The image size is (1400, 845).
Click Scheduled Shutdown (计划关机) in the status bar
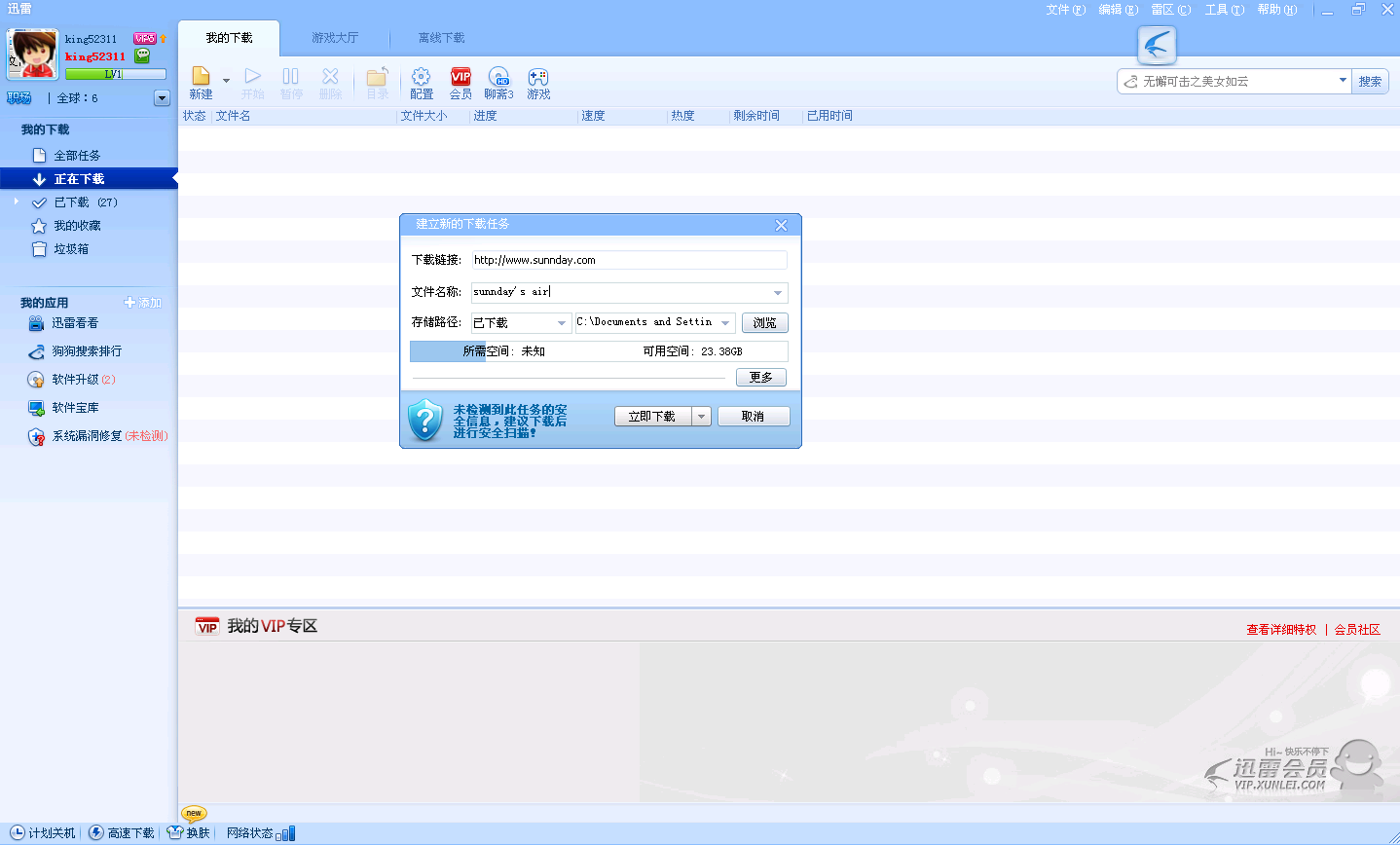coord(43,833)
